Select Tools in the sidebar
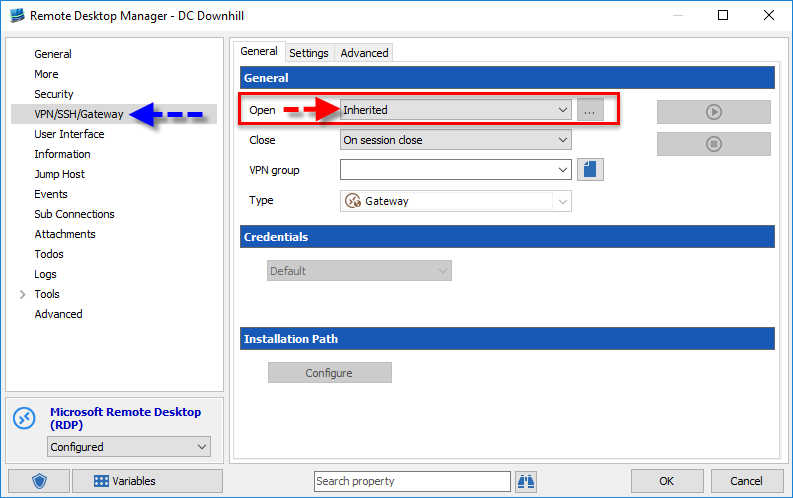Screen dimensions: 793x498 pos(47,294)
